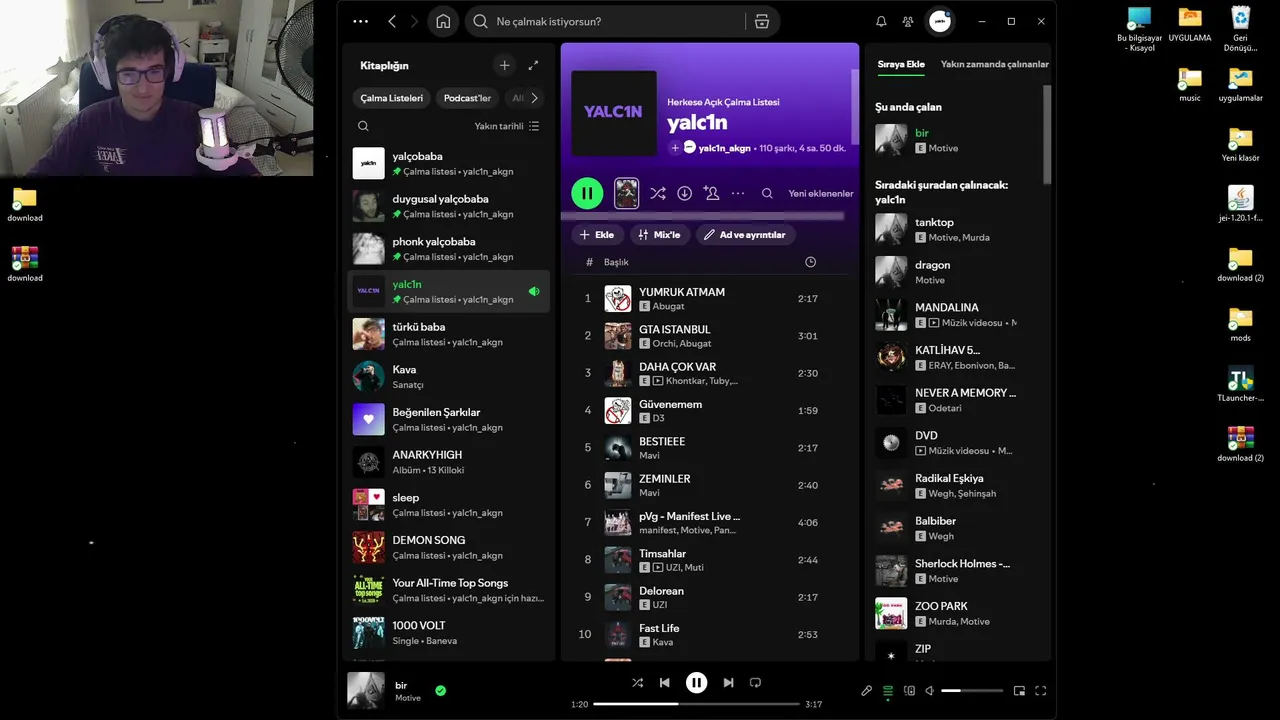Select the track YUMRUK ATMAM
This screenshot has height=720, width=1280.
pos(709,299)
